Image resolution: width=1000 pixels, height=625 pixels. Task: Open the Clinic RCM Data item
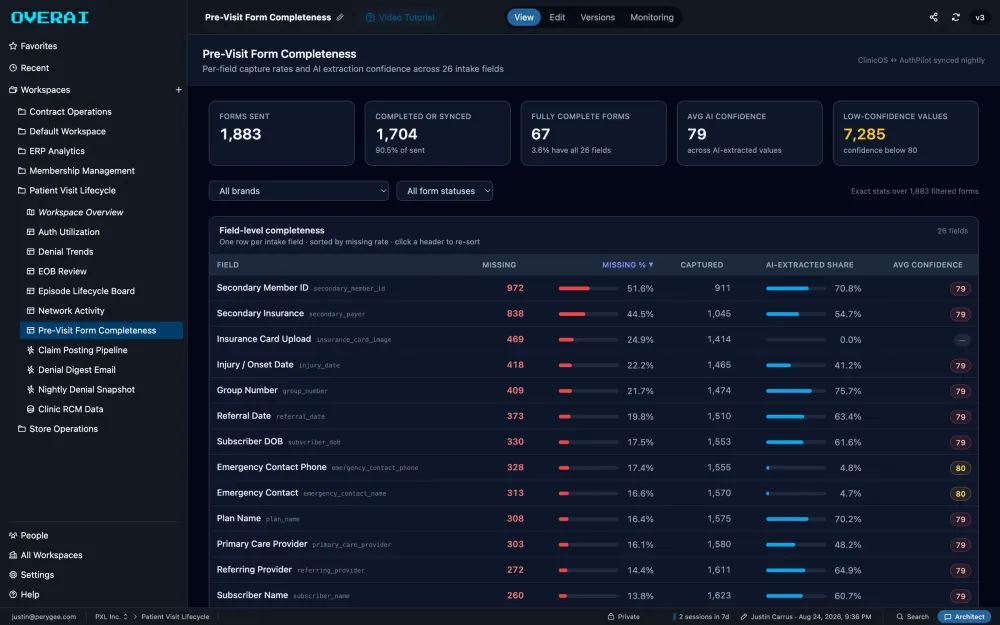[64, 409]
